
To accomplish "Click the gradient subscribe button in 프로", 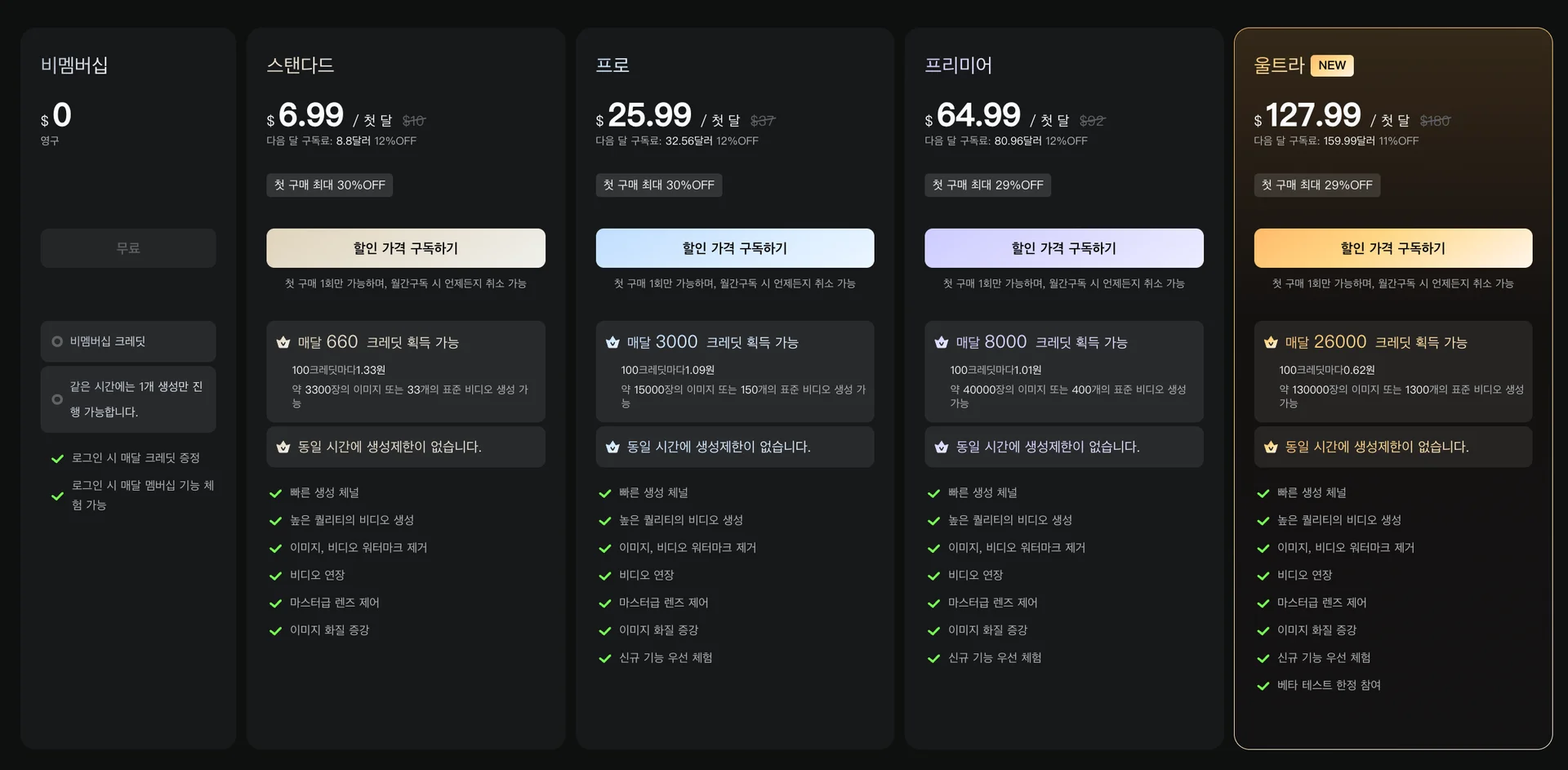I will [734, 247].
